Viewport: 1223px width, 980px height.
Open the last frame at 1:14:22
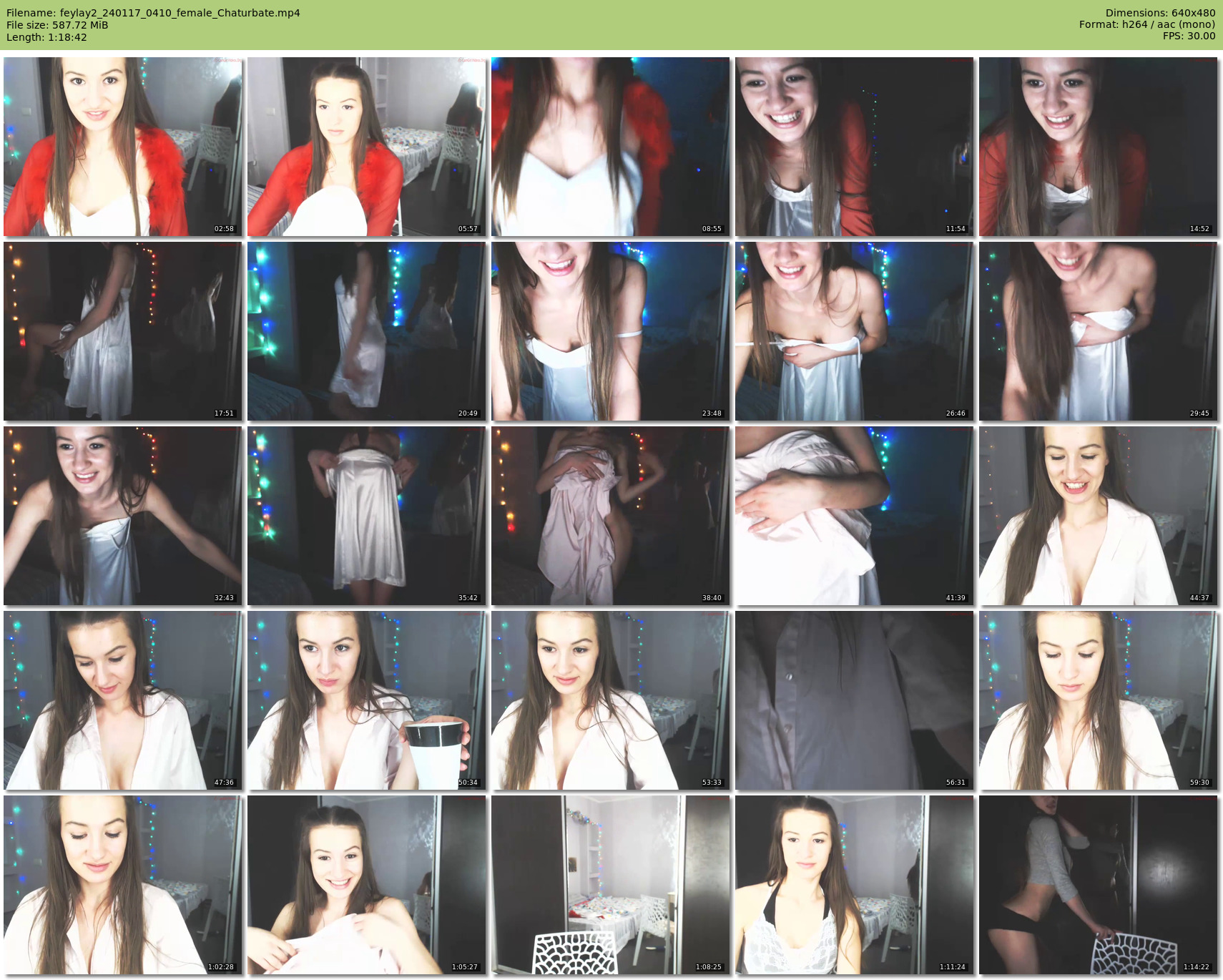(x=1099, y=885)
